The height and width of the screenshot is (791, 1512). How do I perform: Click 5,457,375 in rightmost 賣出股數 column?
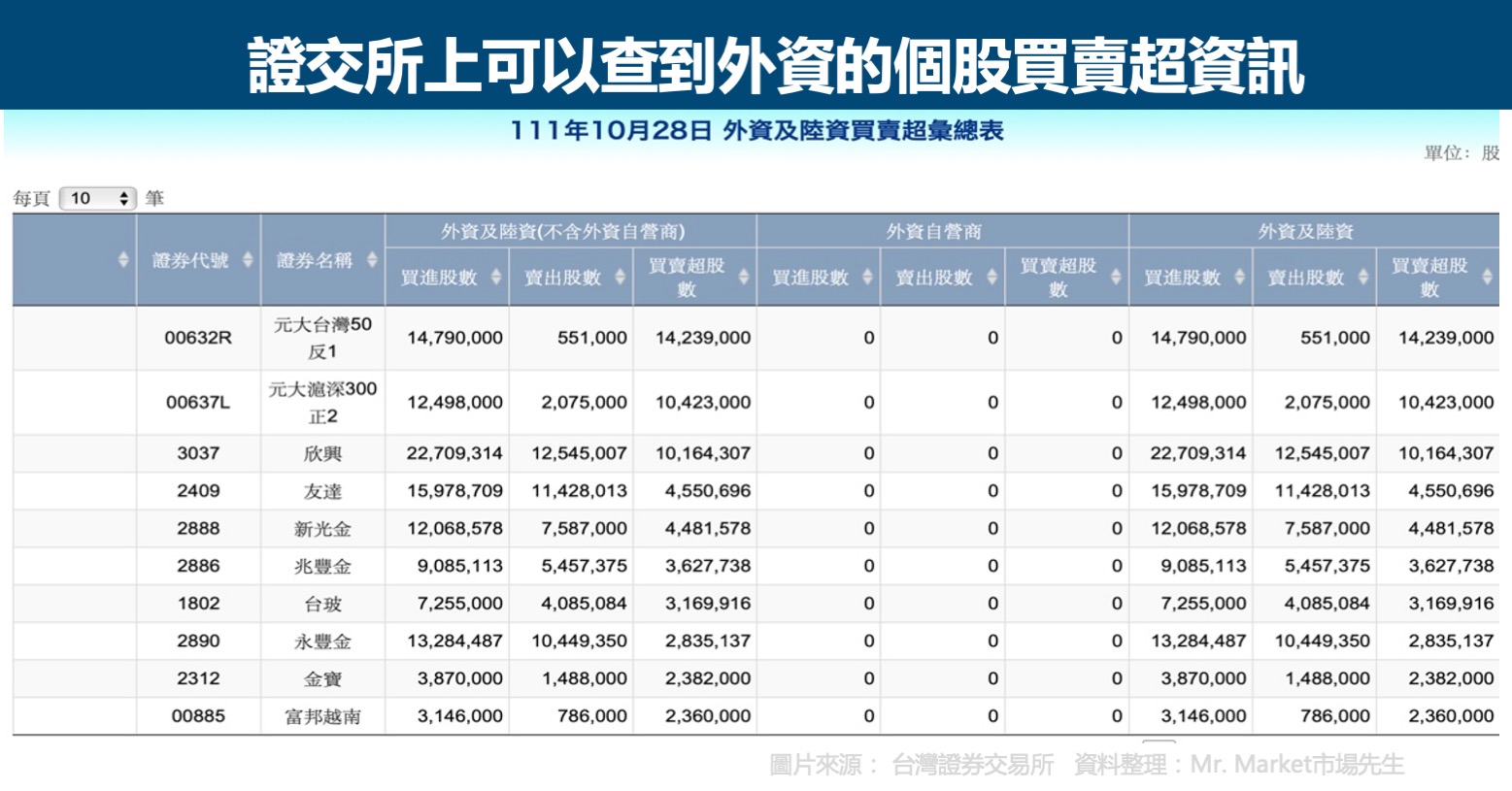pyautogui.click(x=1327, y=566)
